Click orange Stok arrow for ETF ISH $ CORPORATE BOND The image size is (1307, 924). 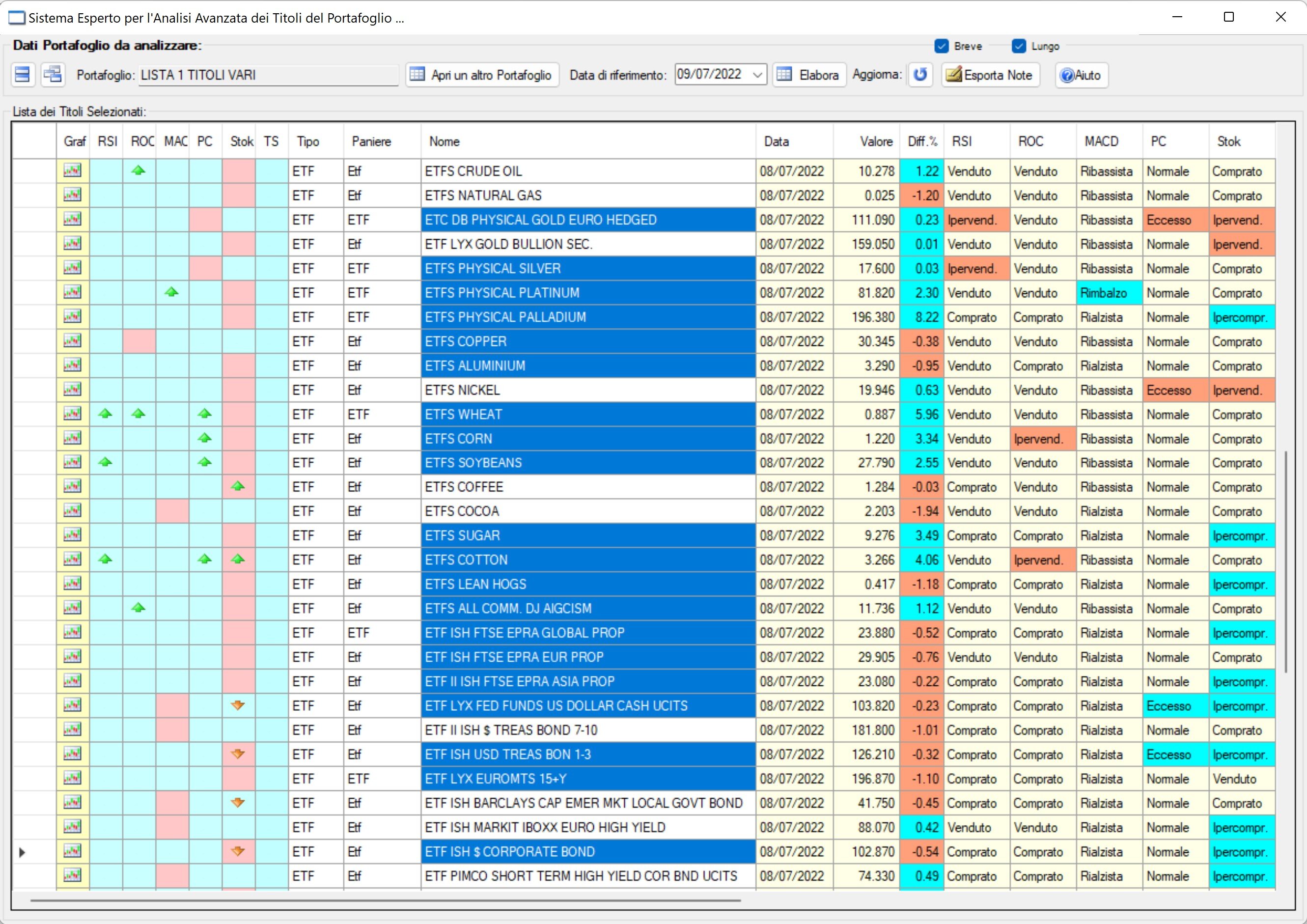pos(238,851)
